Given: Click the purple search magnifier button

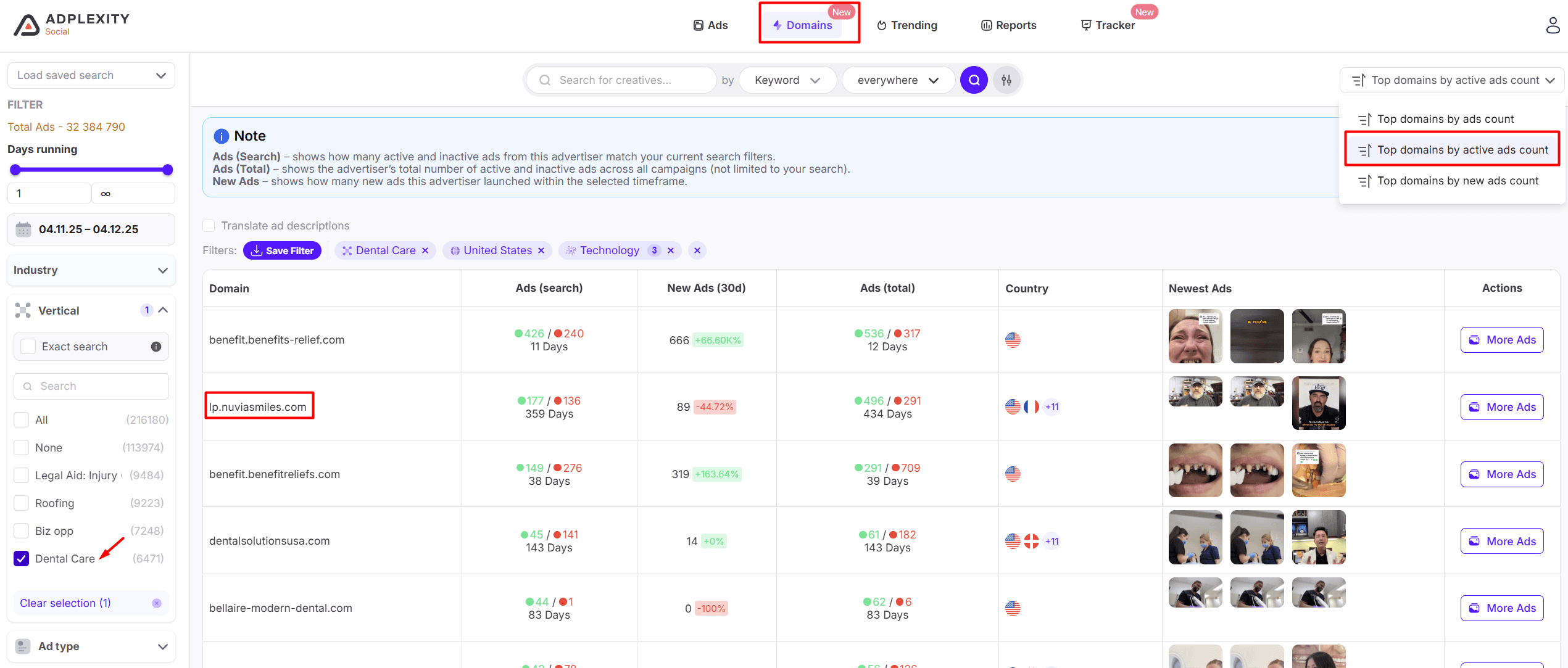Looking at the screenshot, I should coord(974,80).
